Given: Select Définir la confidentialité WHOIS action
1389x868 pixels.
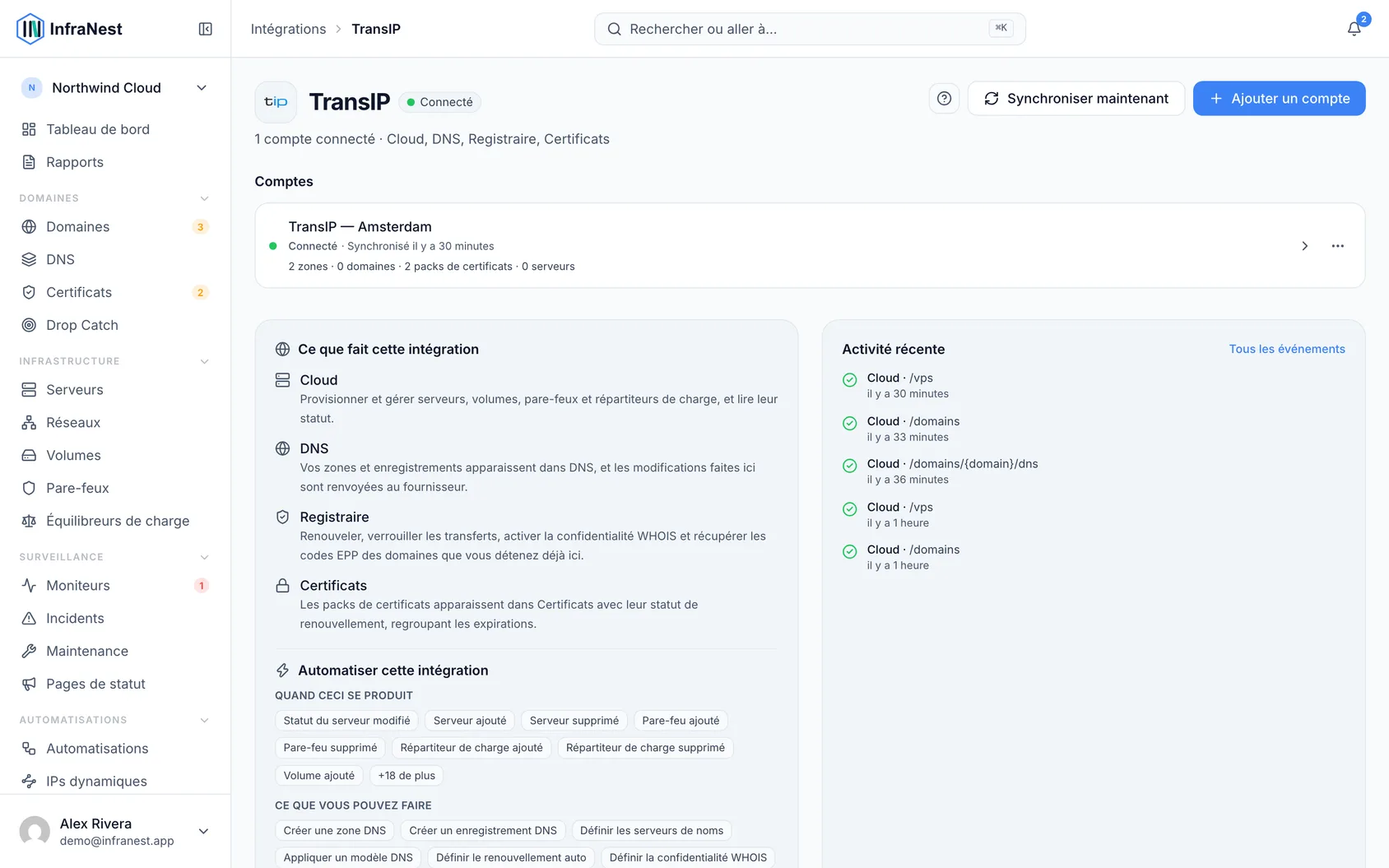Looking at the screenshot, I should point(688,857).
